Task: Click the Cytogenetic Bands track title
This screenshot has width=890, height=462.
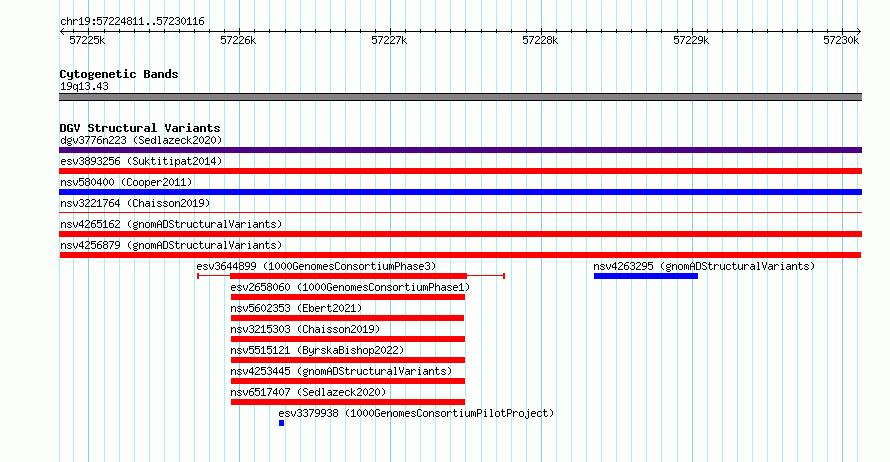Action: pos(119,74)
